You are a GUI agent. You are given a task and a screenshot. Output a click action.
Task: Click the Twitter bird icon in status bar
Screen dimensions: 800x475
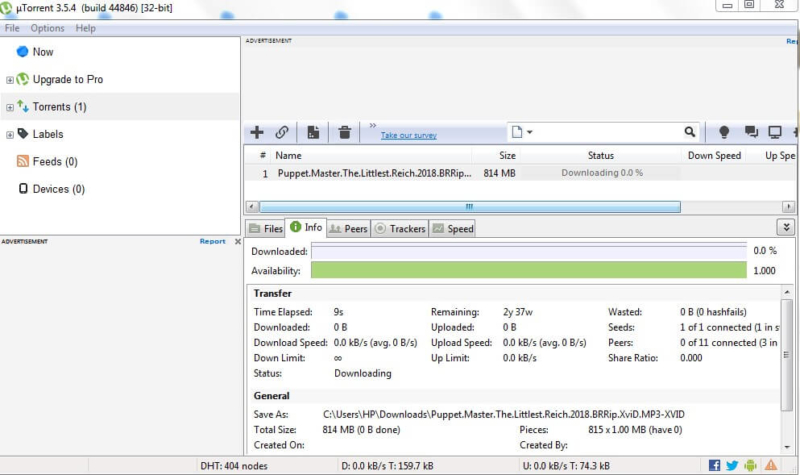[x=732, y=465]
